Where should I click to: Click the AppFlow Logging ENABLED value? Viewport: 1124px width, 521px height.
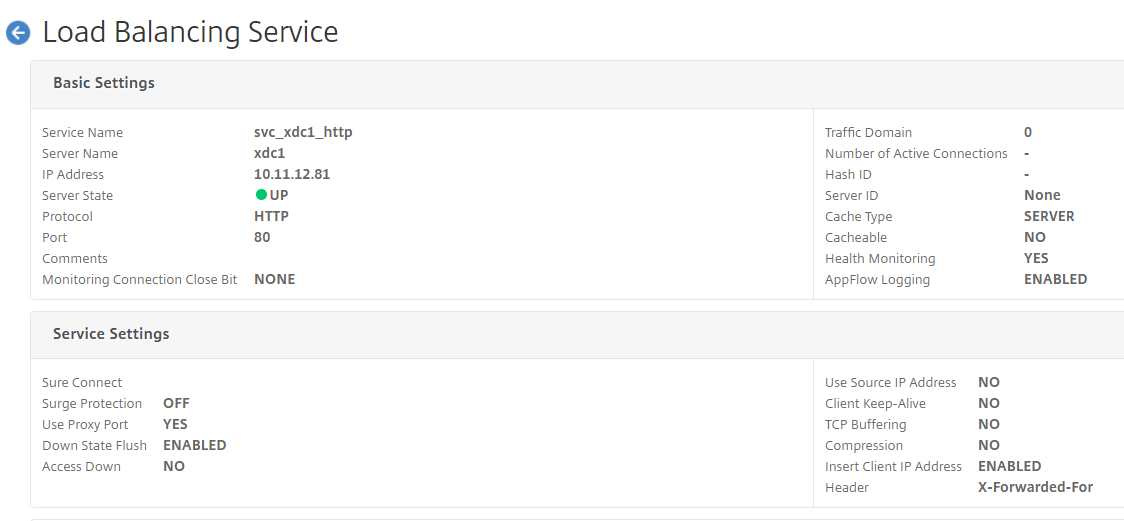point(1055,279)
